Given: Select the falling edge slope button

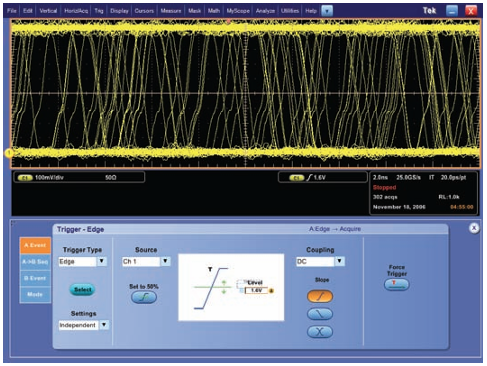Looking at the screenshot, I should (x=320, y=314).
